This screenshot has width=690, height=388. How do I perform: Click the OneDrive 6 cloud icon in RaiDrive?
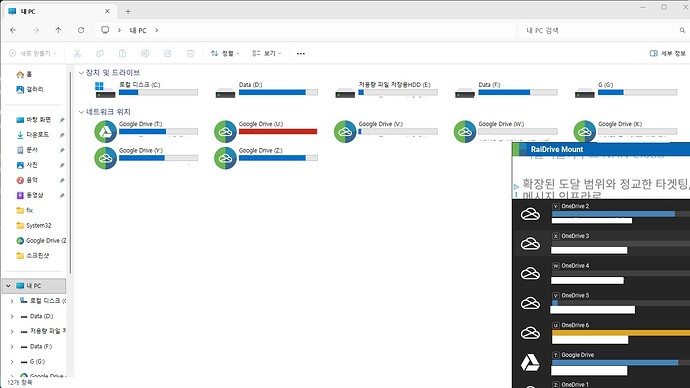[530, 333]
